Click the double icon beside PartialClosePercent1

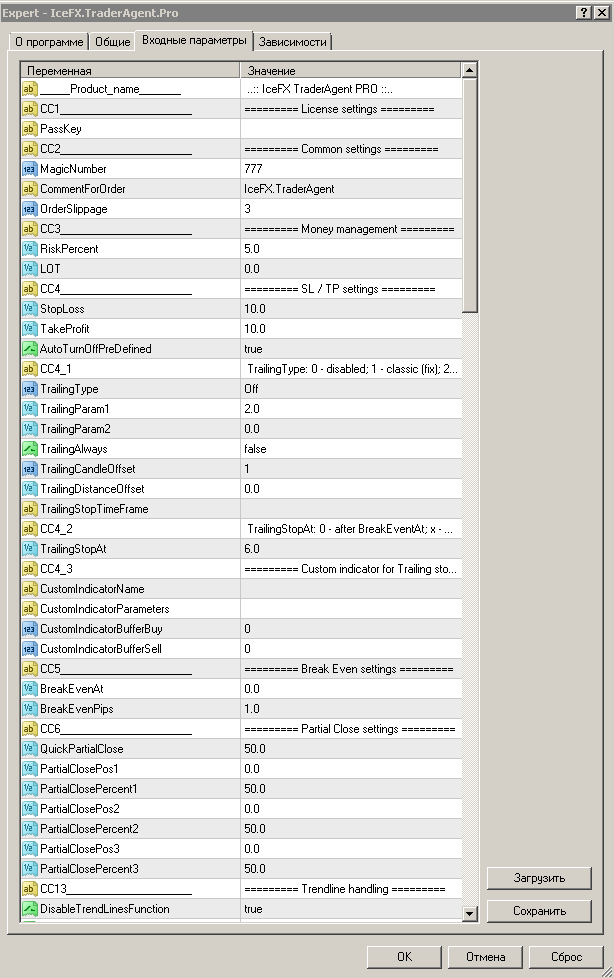[x=29, y=788]
